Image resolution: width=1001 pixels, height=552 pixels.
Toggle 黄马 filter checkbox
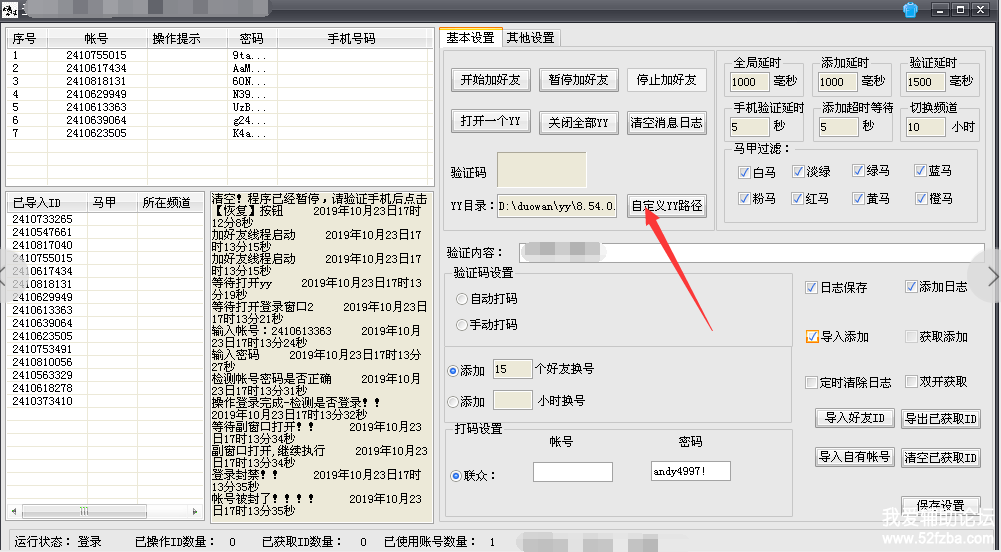(858, 198)
